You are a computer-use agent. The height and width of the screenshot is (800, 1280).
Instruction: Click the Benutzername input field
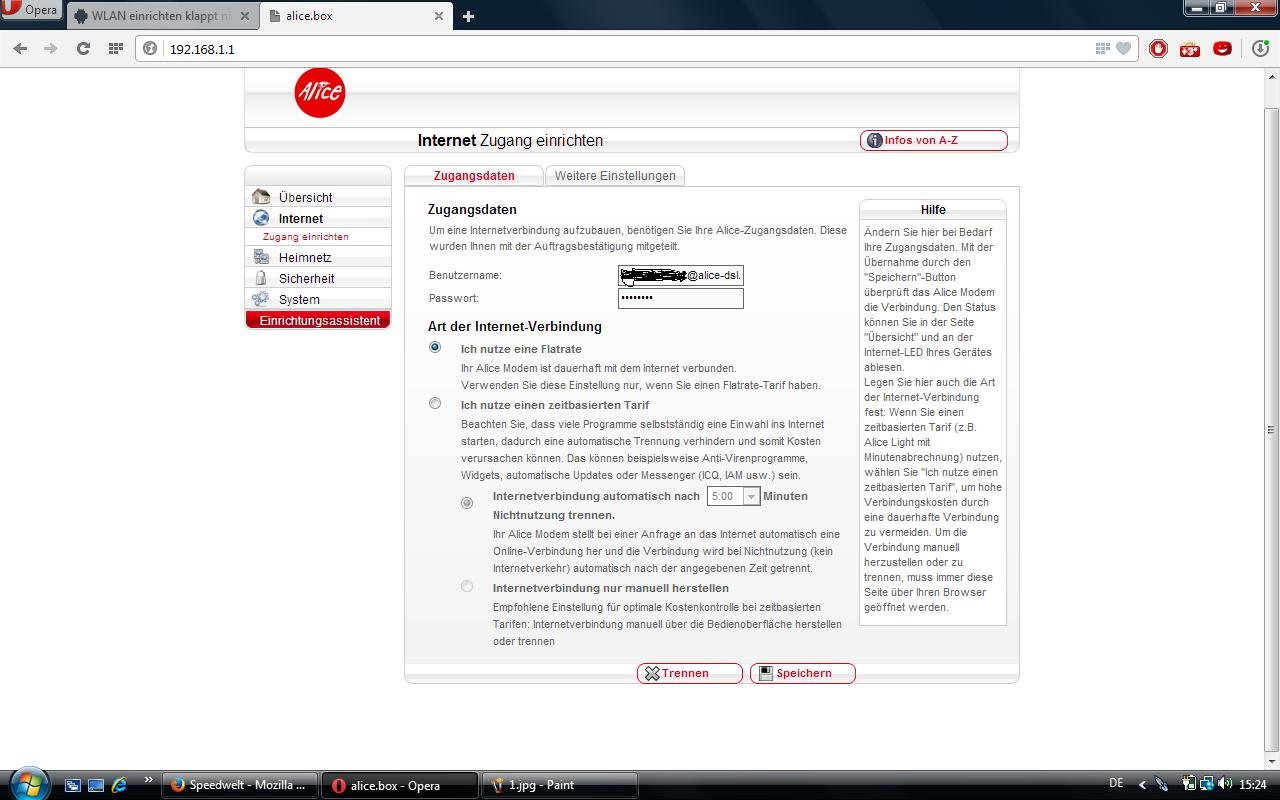pos(681,275)
